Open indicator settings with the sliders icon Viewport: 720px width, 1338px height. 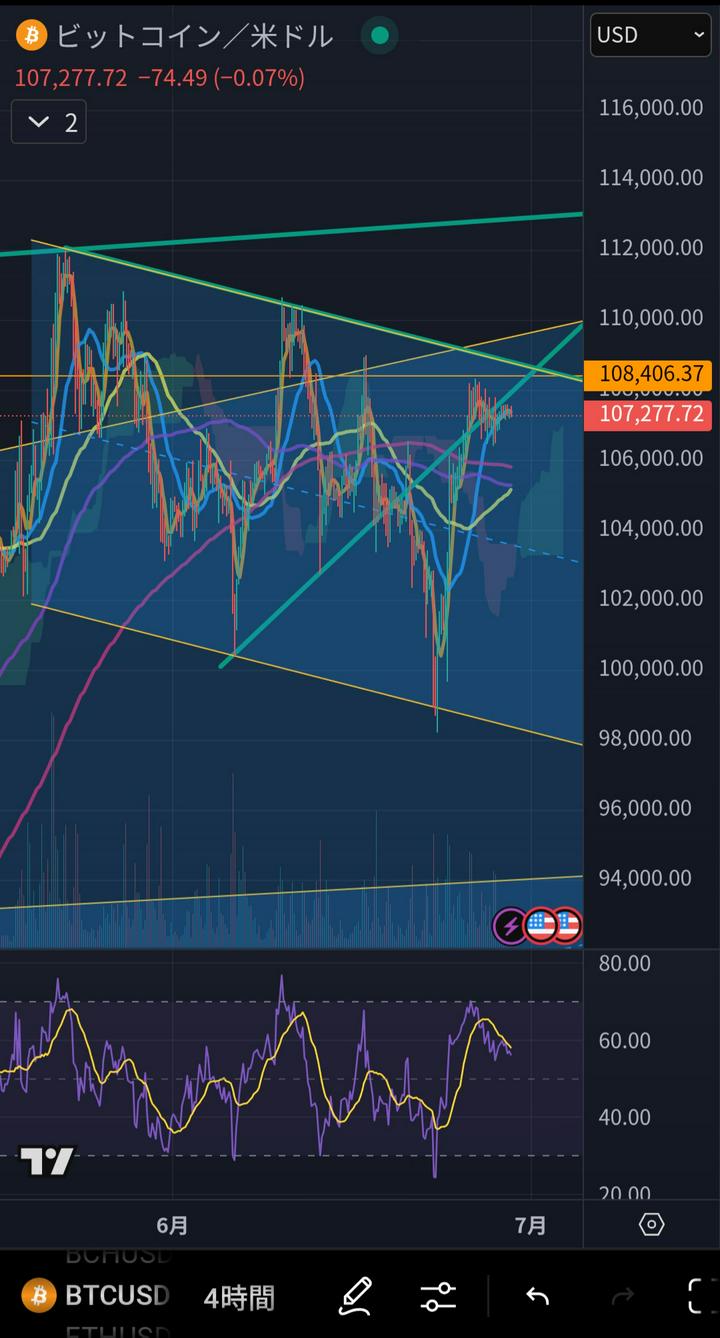point(438,1297)
